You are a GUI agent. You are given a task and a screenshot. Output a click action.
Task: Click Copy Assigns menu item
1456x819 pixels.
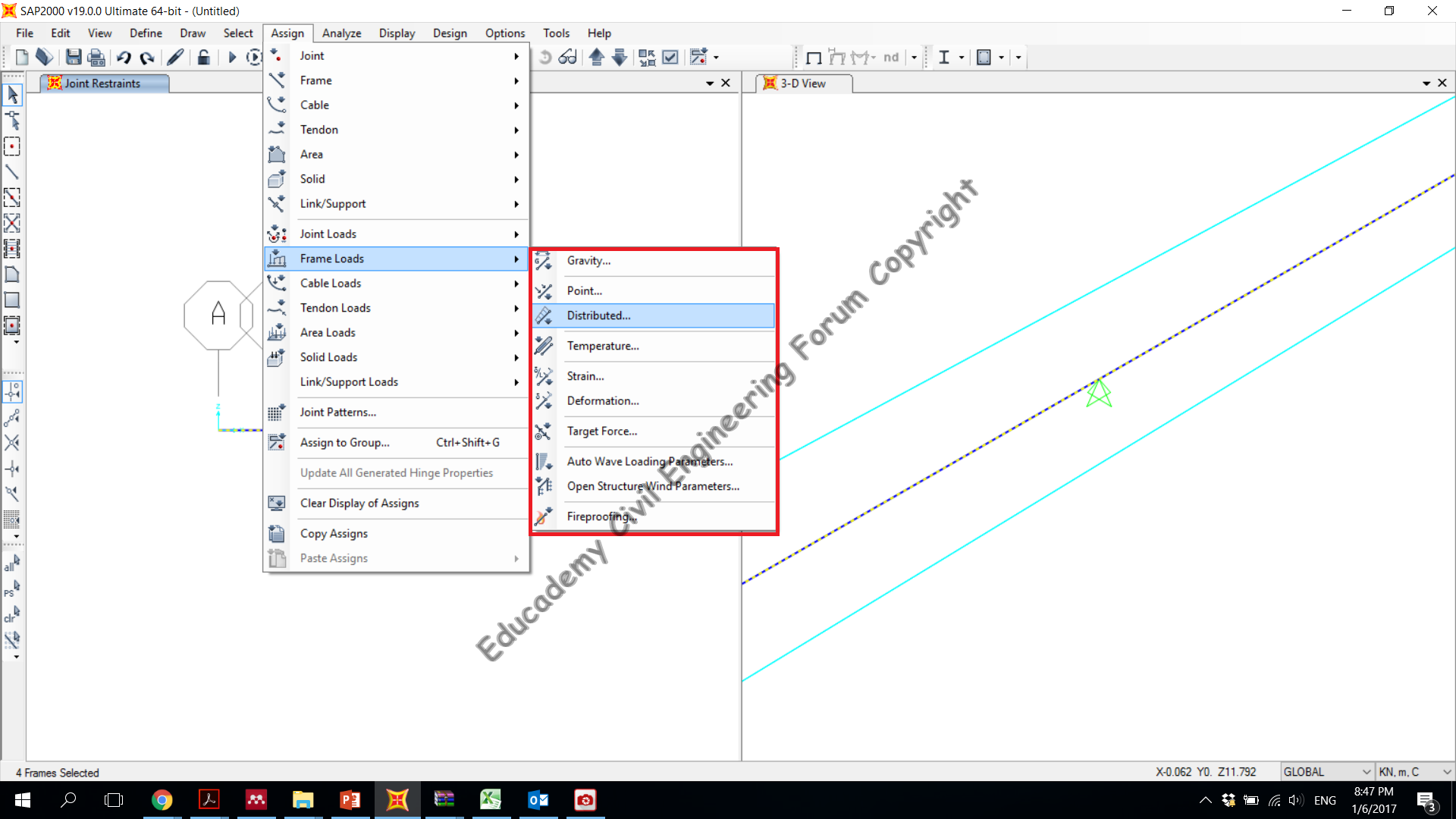click(x=396, y=534)
